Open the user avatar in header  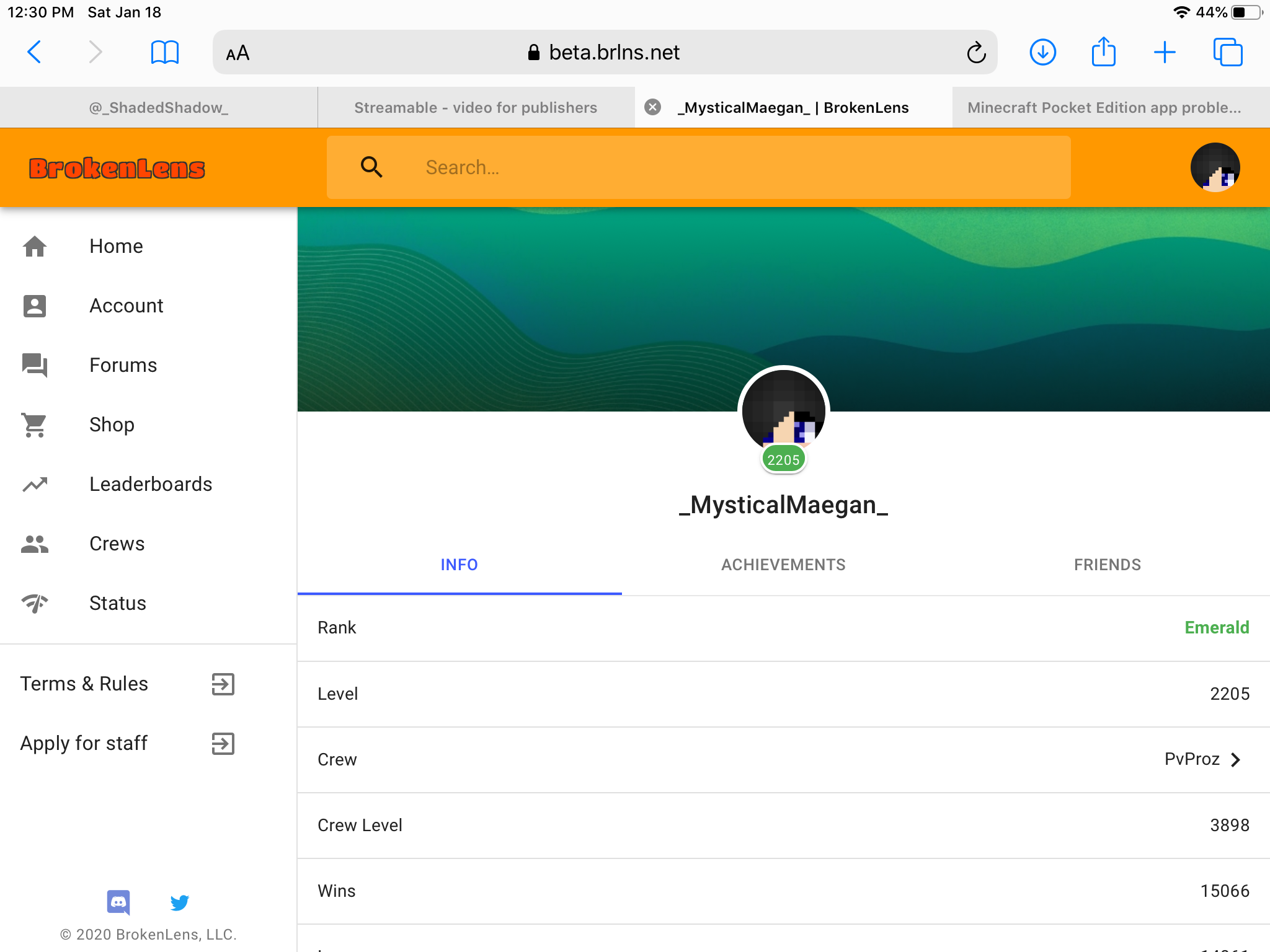[x=1215, y=167]
